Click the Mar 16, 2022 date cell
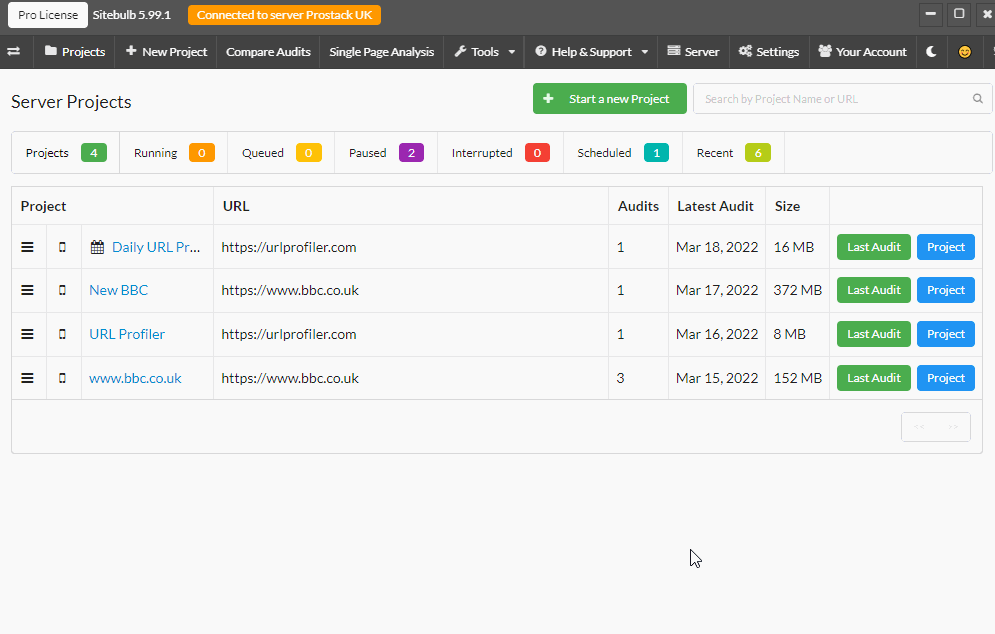This screenshot has height=634, width=995. pyautogui.click(x=717, y=334)
